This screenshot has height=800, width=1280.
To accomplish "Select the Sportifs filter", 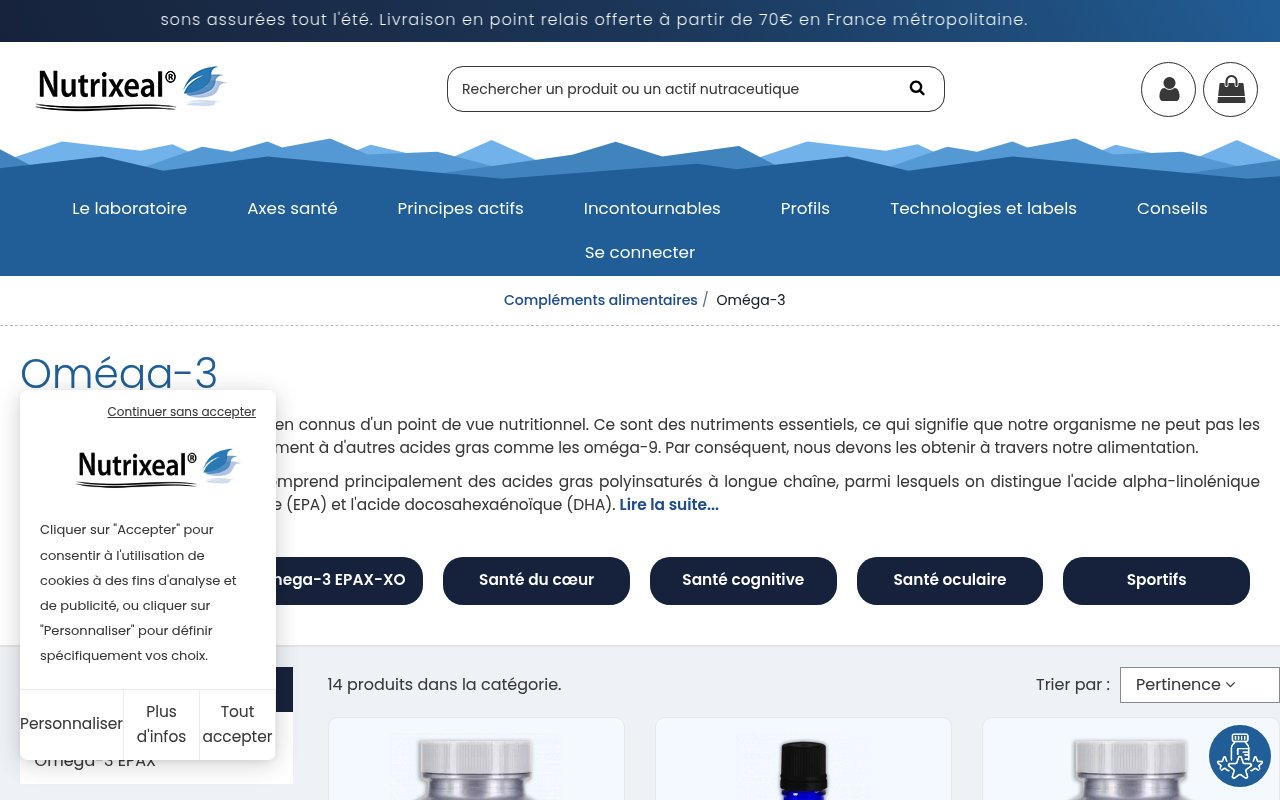I will tap(1156, 581).
